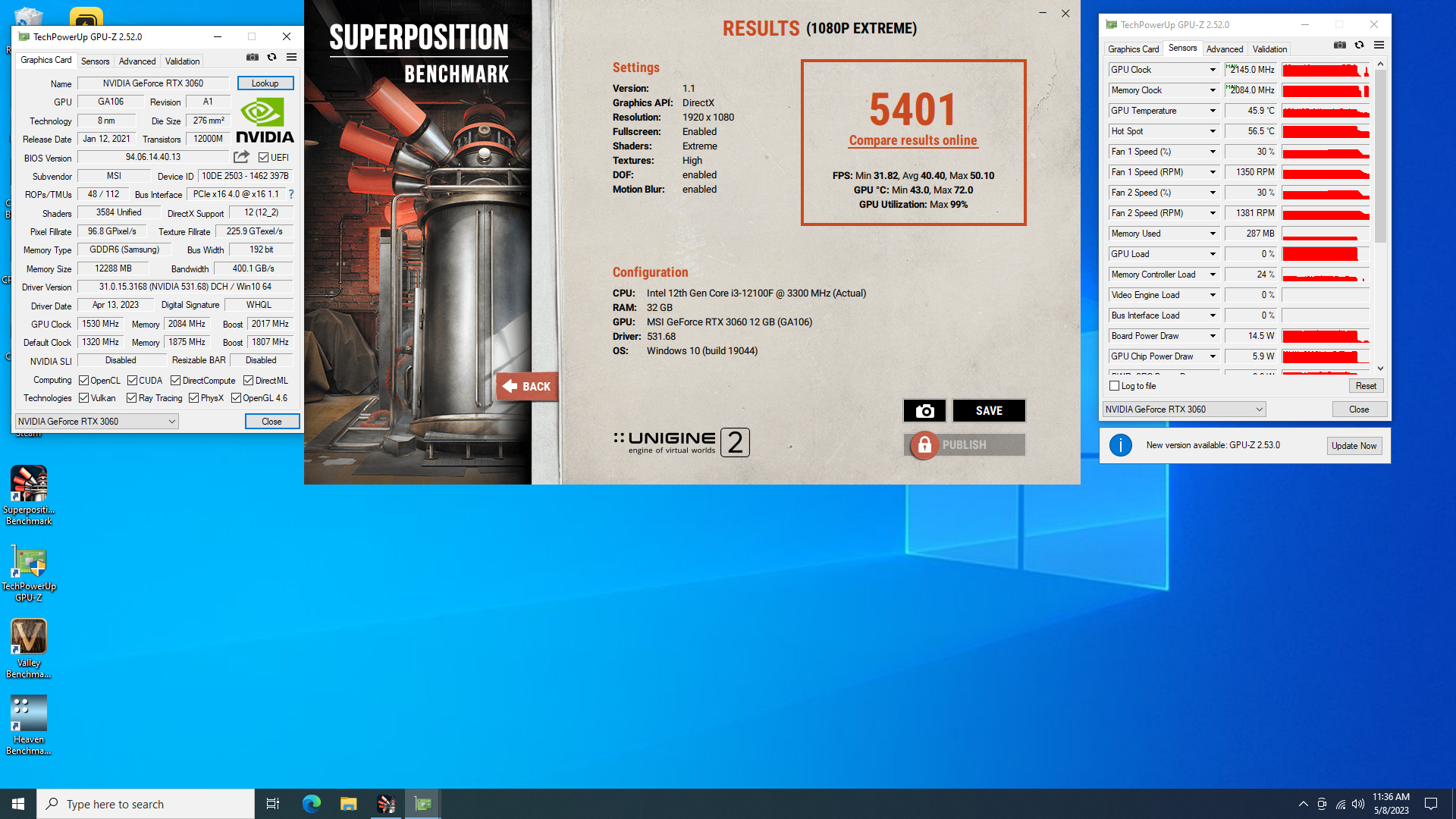The width and height of the screenshot is (1456, 819).
Task: Toggle PhysX checkbox
Action: coord(193,398)
